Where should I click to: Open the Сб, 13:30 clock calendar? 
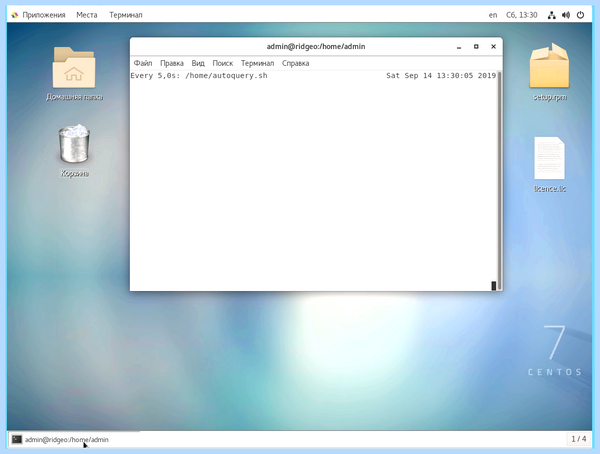point(522,15)
